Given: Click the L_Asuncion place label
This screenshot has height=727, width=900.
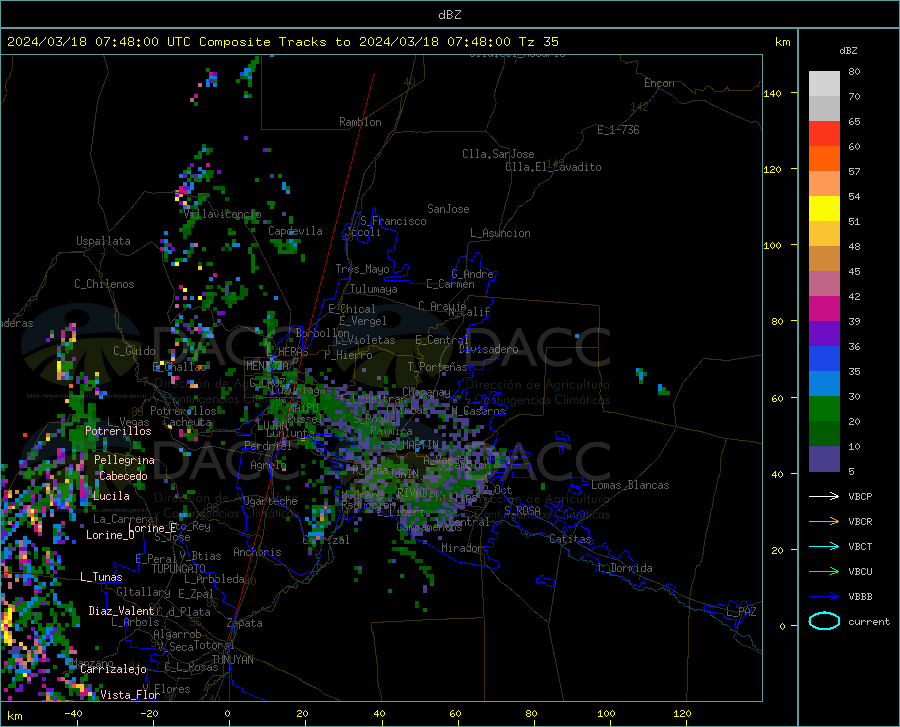Looking at the screenshot, I should coord(500,233).
